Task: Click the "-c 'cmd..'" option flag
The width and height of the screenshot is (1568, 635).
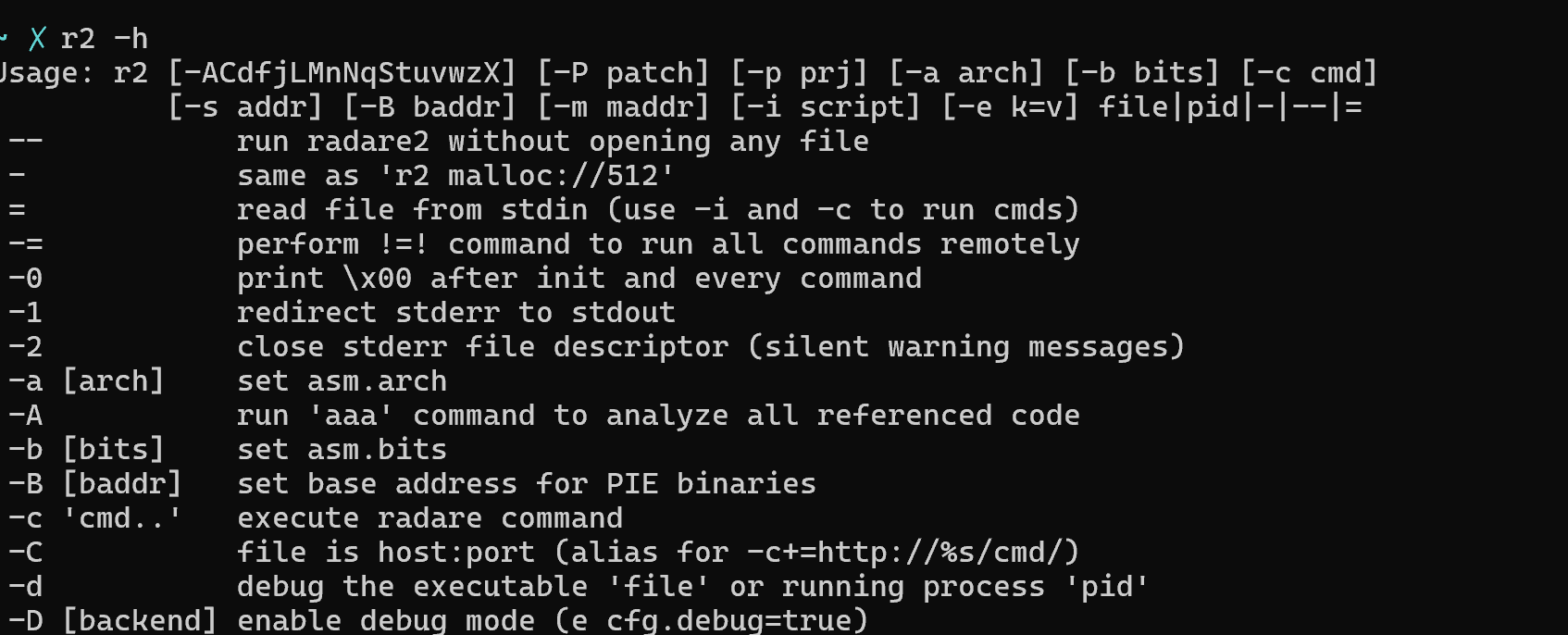Action: point(95,518)
